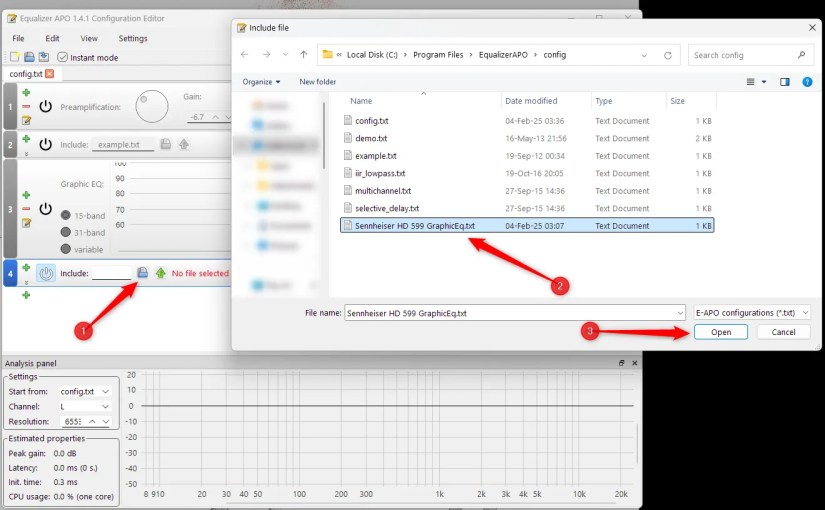Click the save-as icon in editor toolbar
825x510 pixels.
click(x=44, y=57)
